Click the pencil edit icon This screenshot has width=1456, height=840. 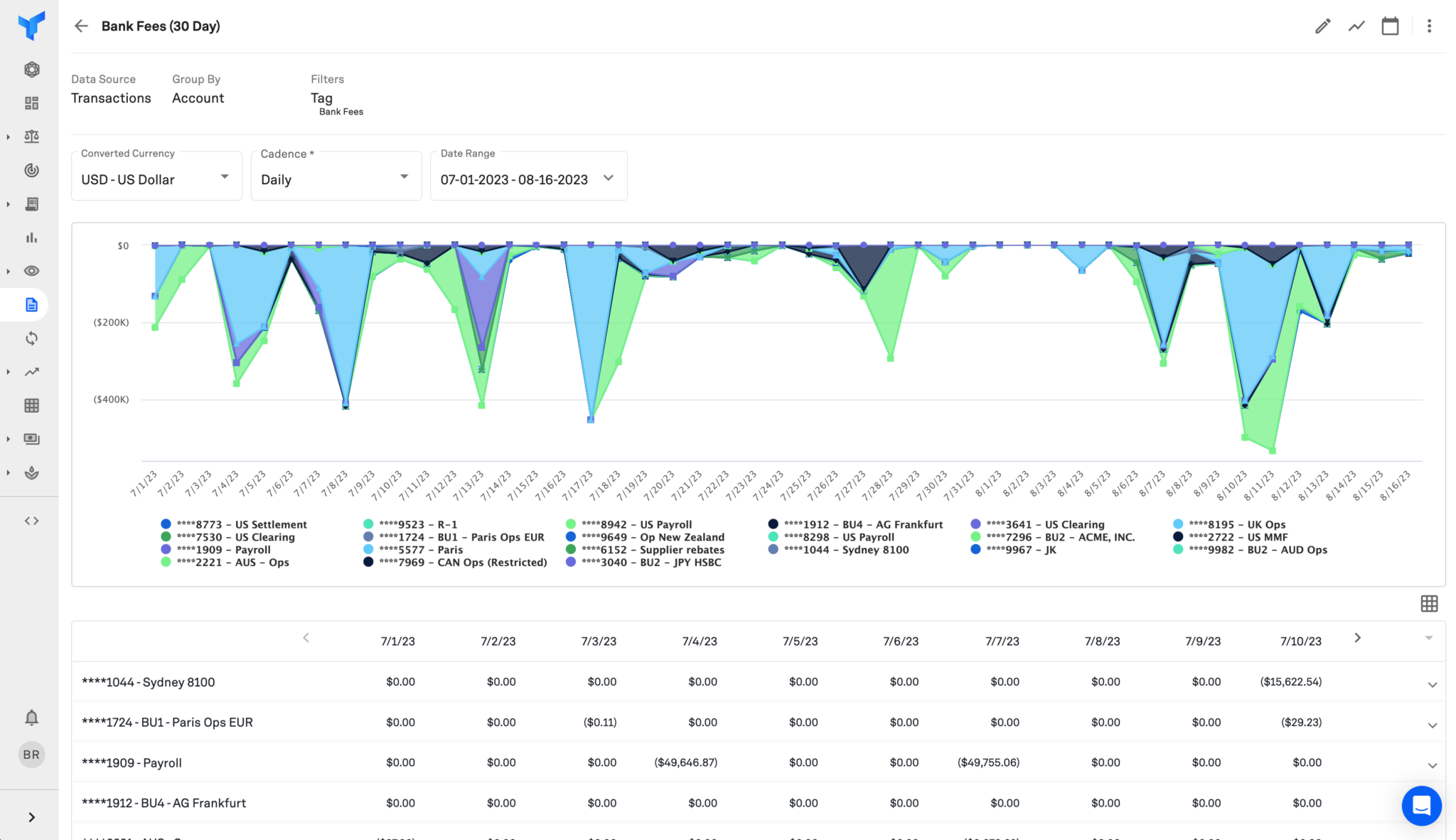[1322, 26]
